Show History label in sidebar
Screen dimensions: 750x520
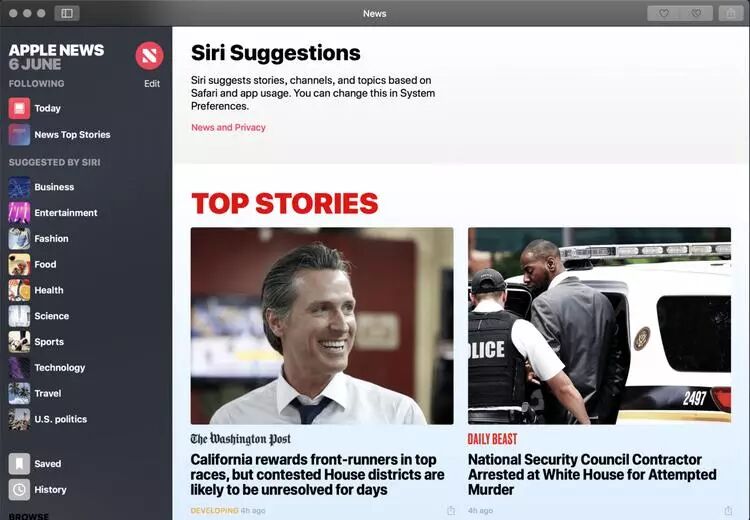click(x=50, y=490)
